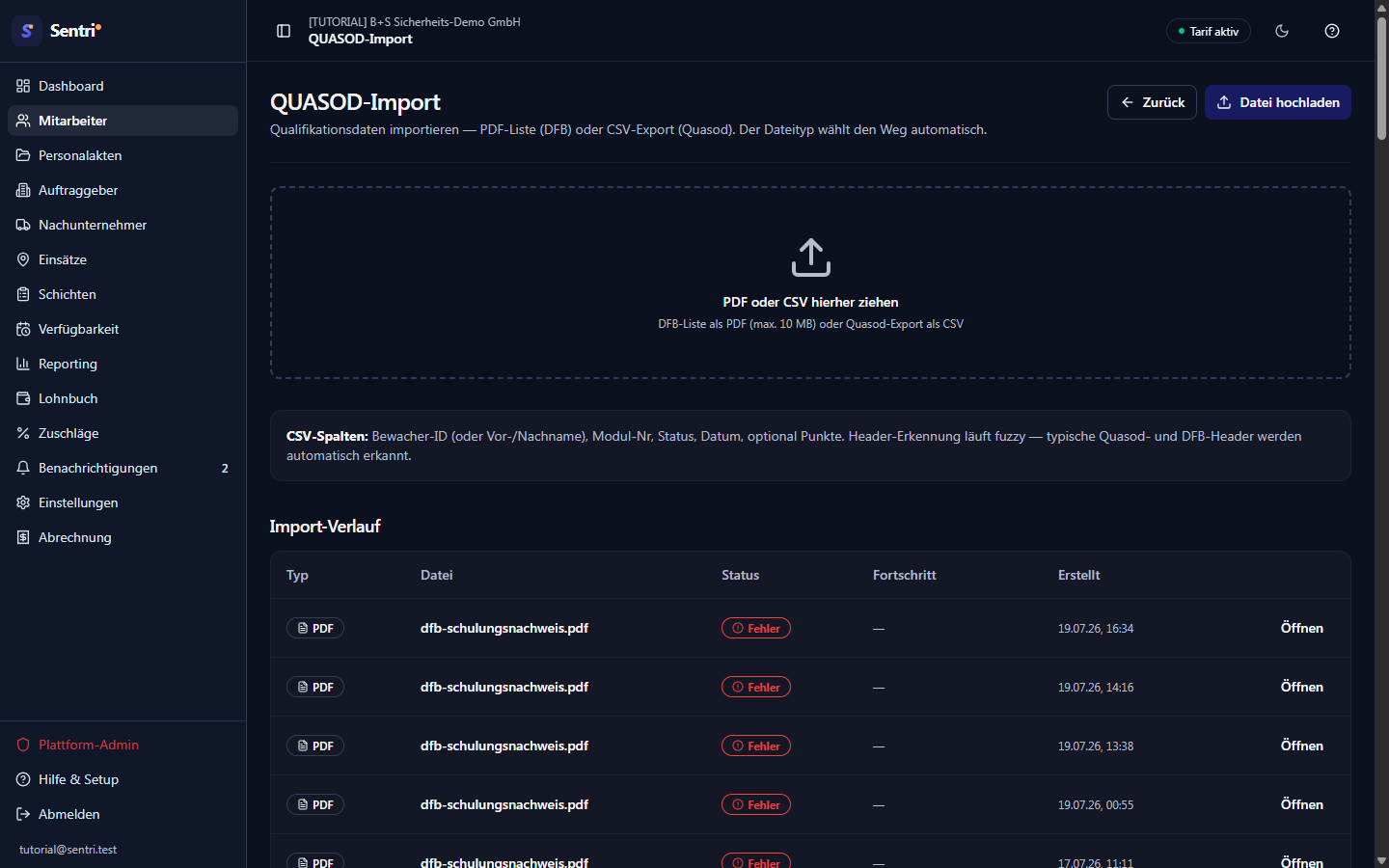Go to Lohnbuch

pos(123,398)
